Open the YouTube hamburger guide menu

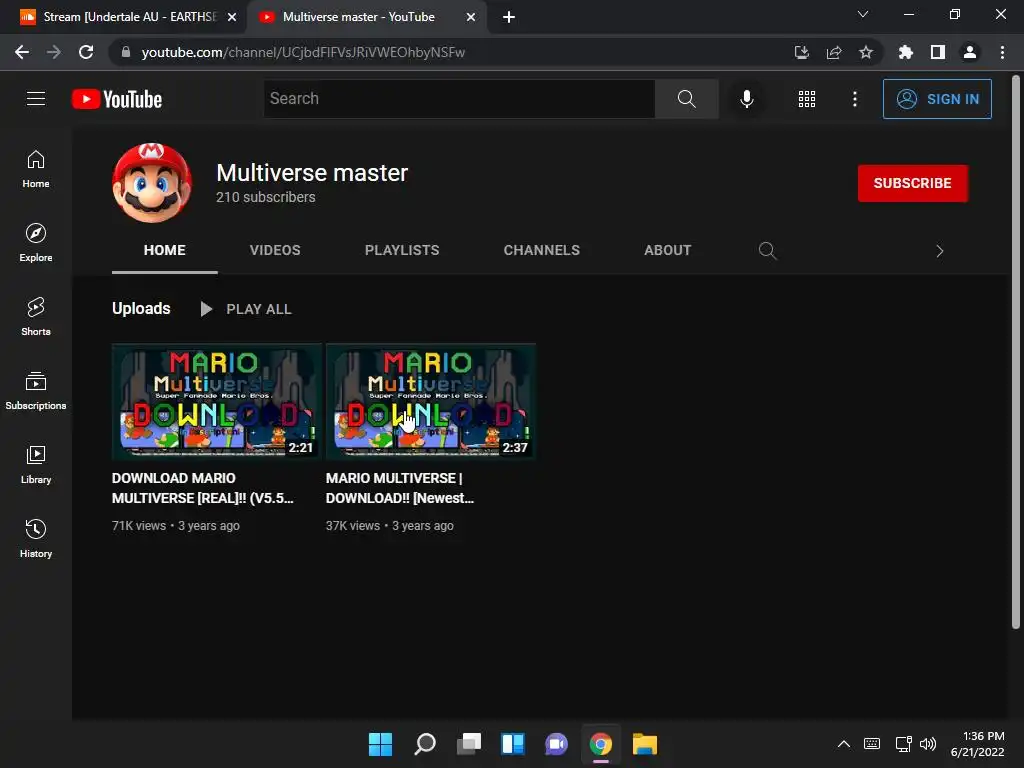[x=36, y=99]
